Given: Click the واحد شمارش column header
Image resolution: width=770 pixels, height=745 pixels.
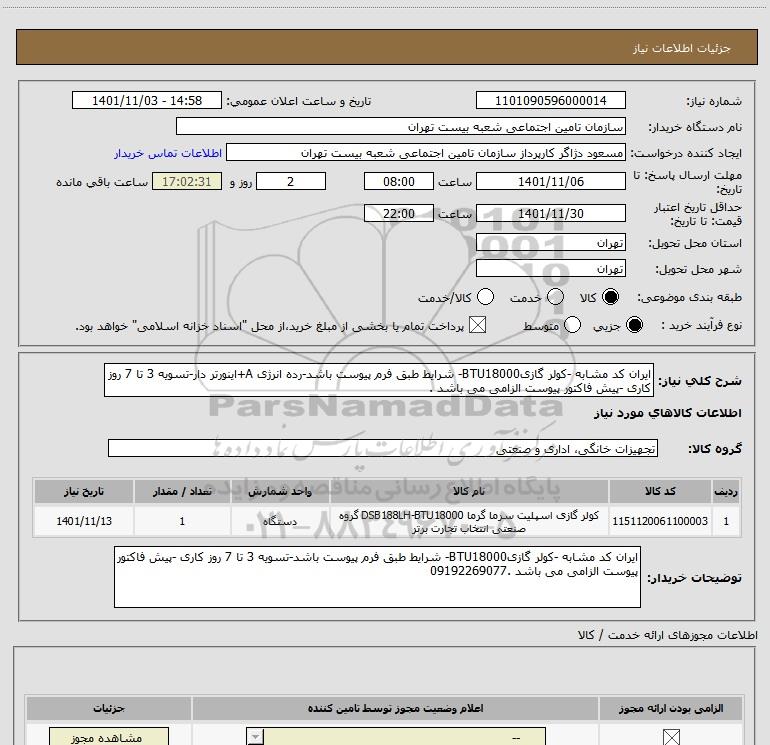Looking at the screenshot, I should click(280, 491).
